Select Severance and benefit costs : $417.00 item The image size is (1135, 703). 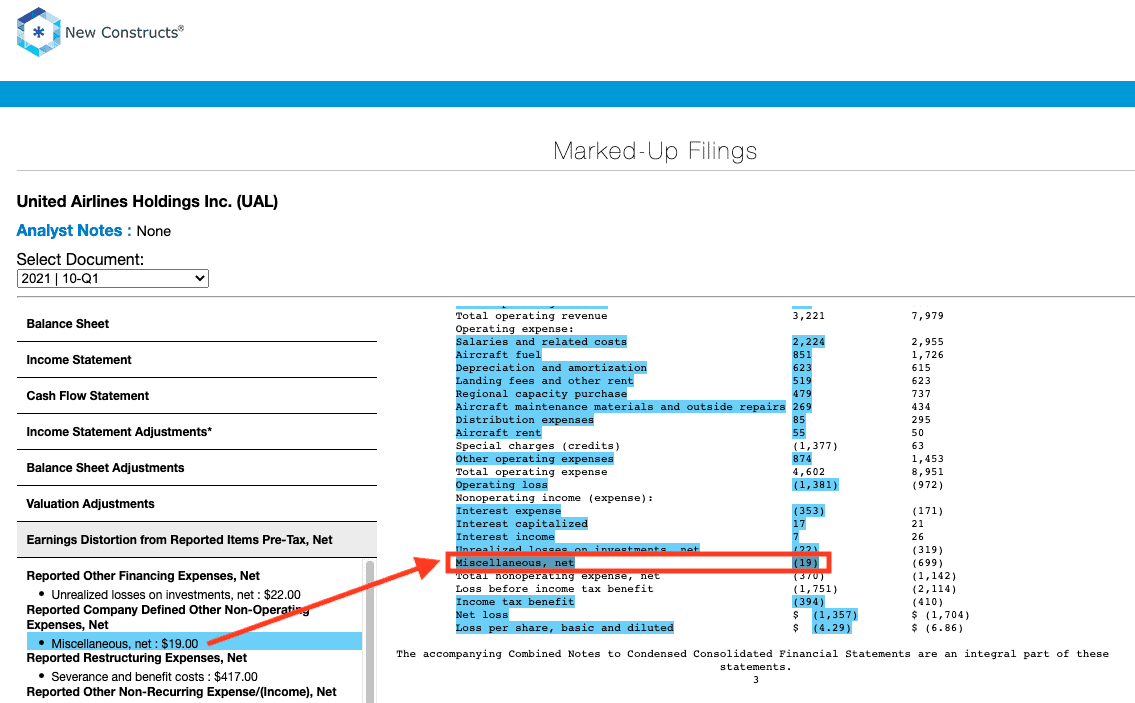click(154, 676)
